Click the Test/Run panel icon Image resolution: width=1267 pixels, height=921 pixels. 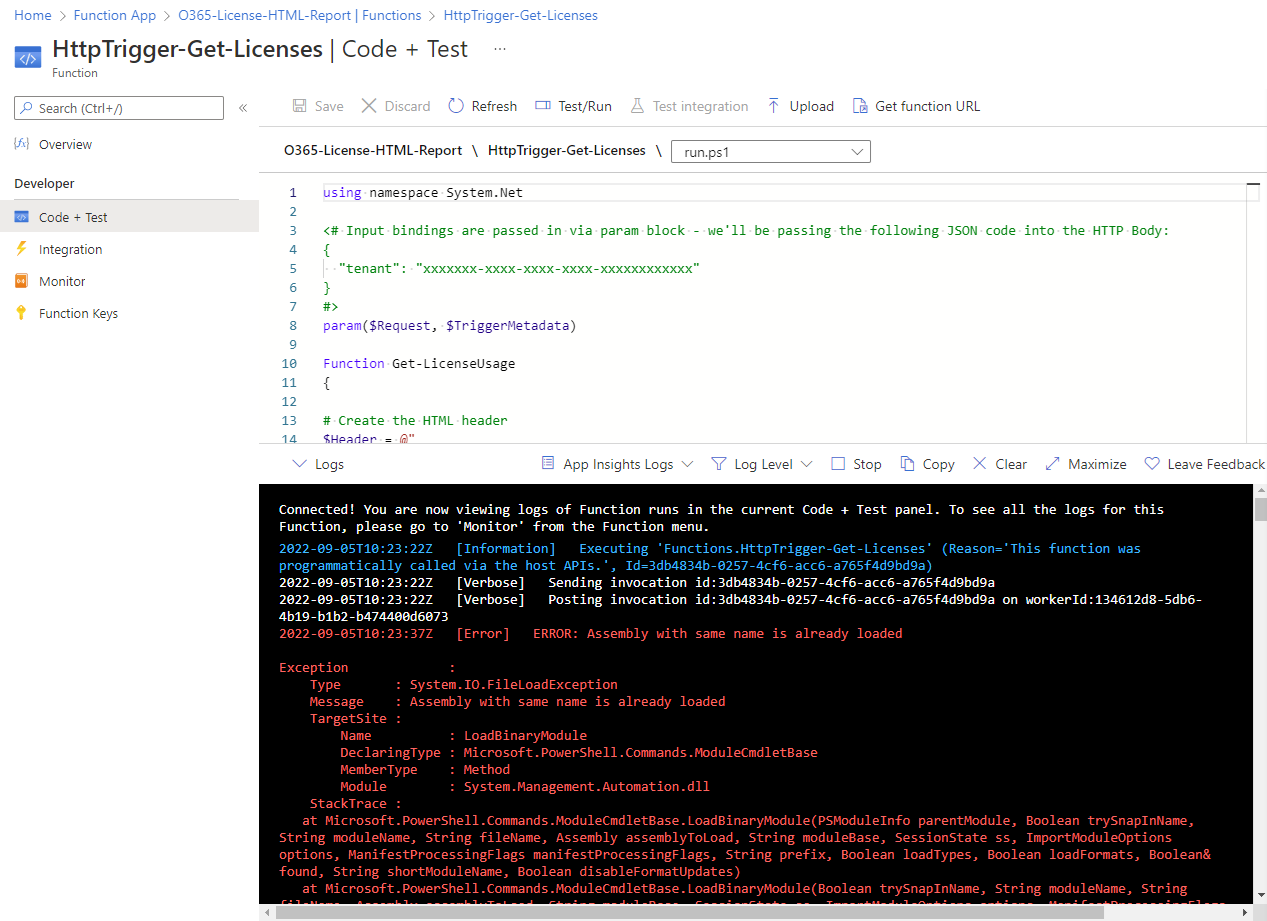[543, 106]
